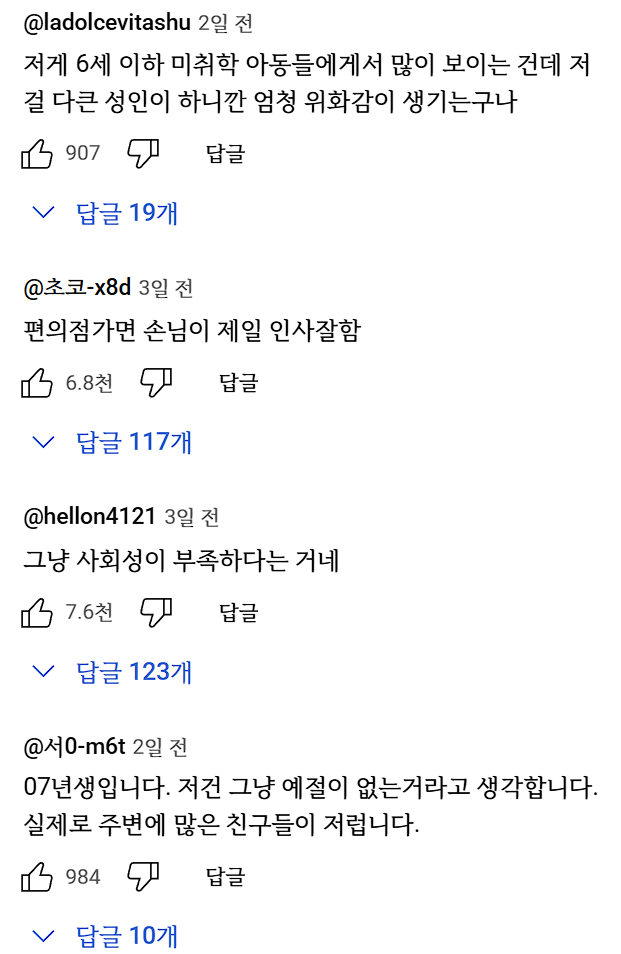Open the @ladolcevitashu channel link
621x954 pixels.
(x=107, y=22)
